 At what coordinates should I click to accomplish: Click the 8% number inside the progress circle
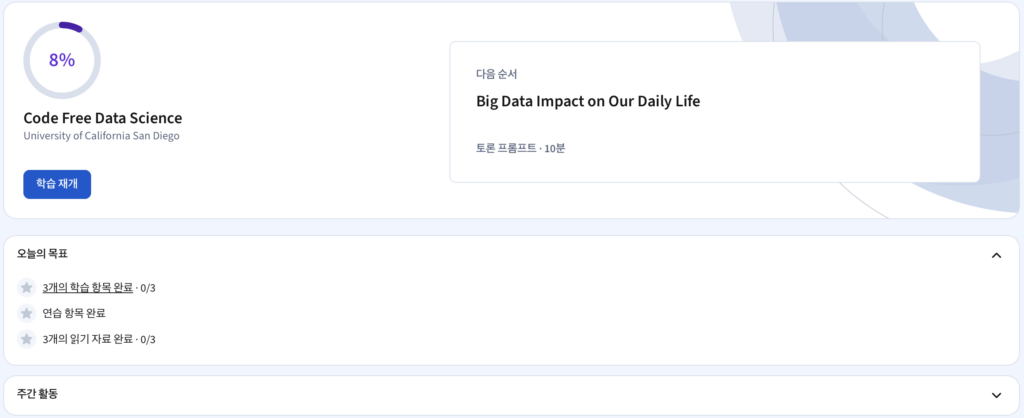point(62,60)
